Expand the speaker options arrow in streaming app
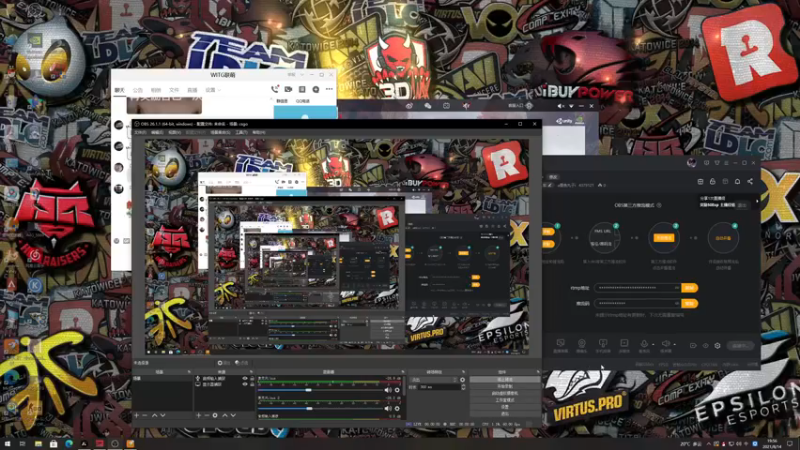 coord(674,344)
